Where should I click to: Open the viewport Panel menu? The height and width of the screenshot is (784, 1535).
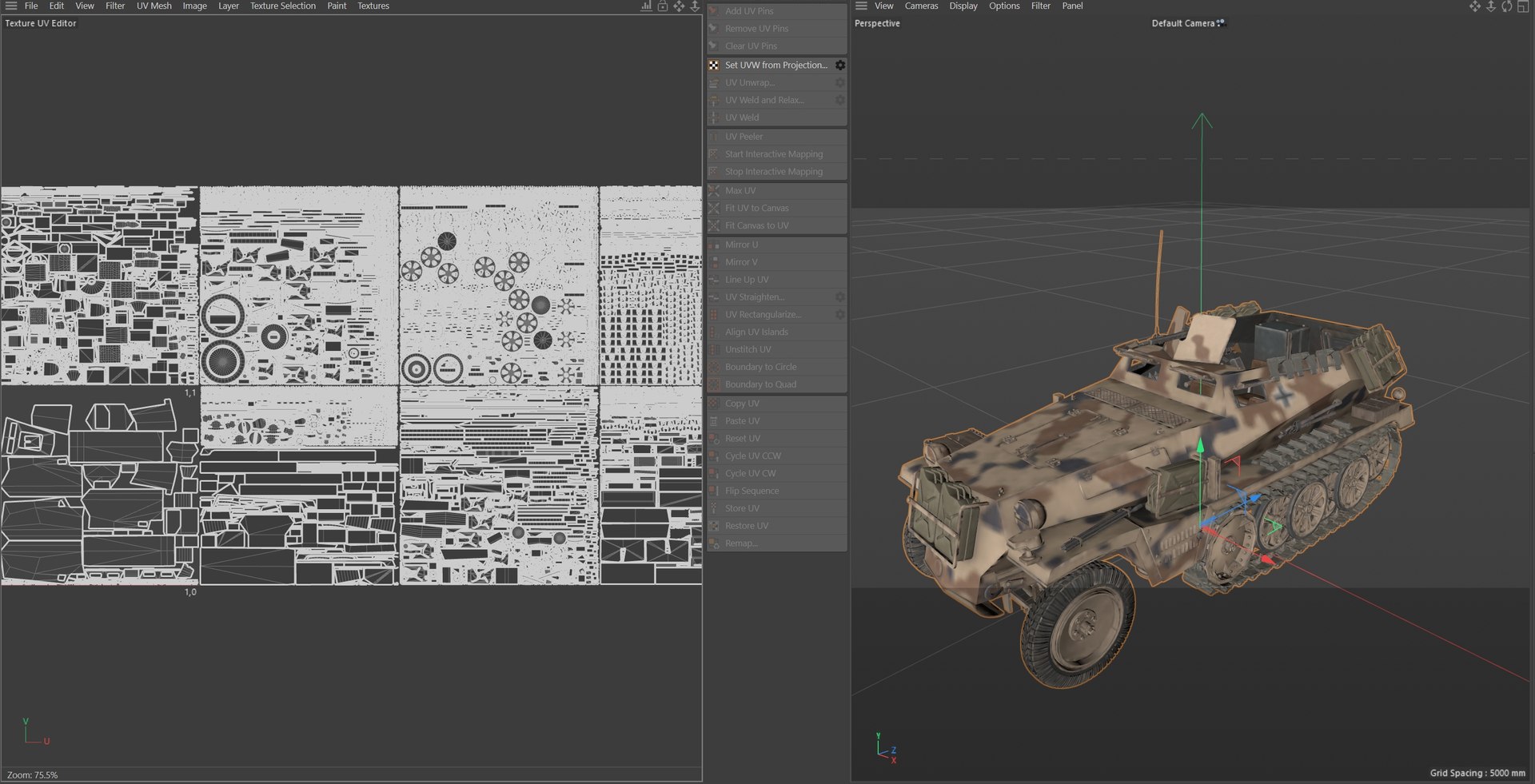tap(1072, 6)
